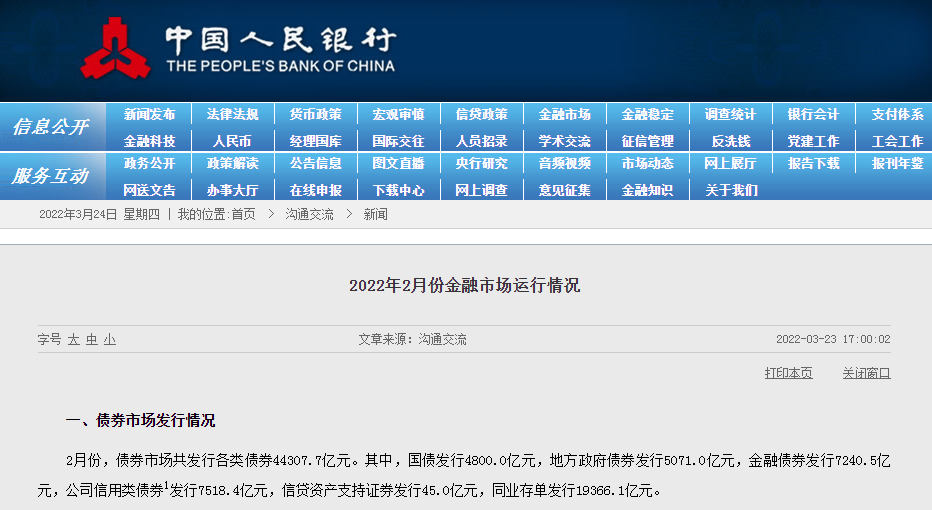Open 网上调查 navigation item
The width and height of the screenshot is (932, 510).
481,190
